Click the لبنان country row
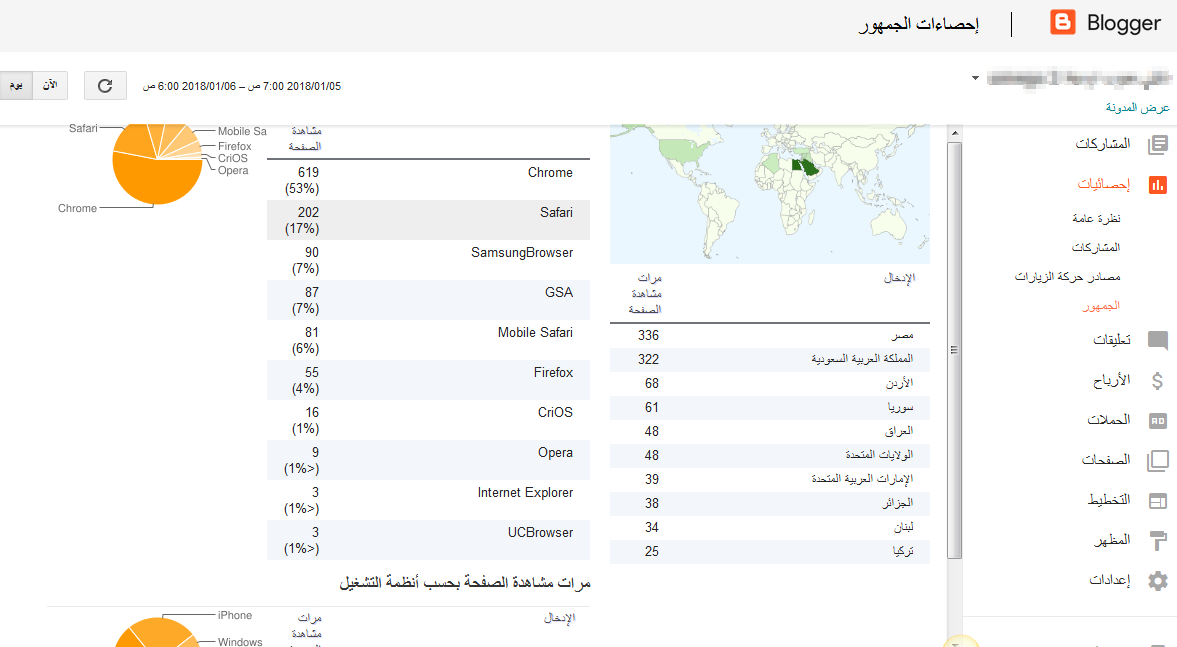This screenshot has width=1177, height=647. pos(769,528)
